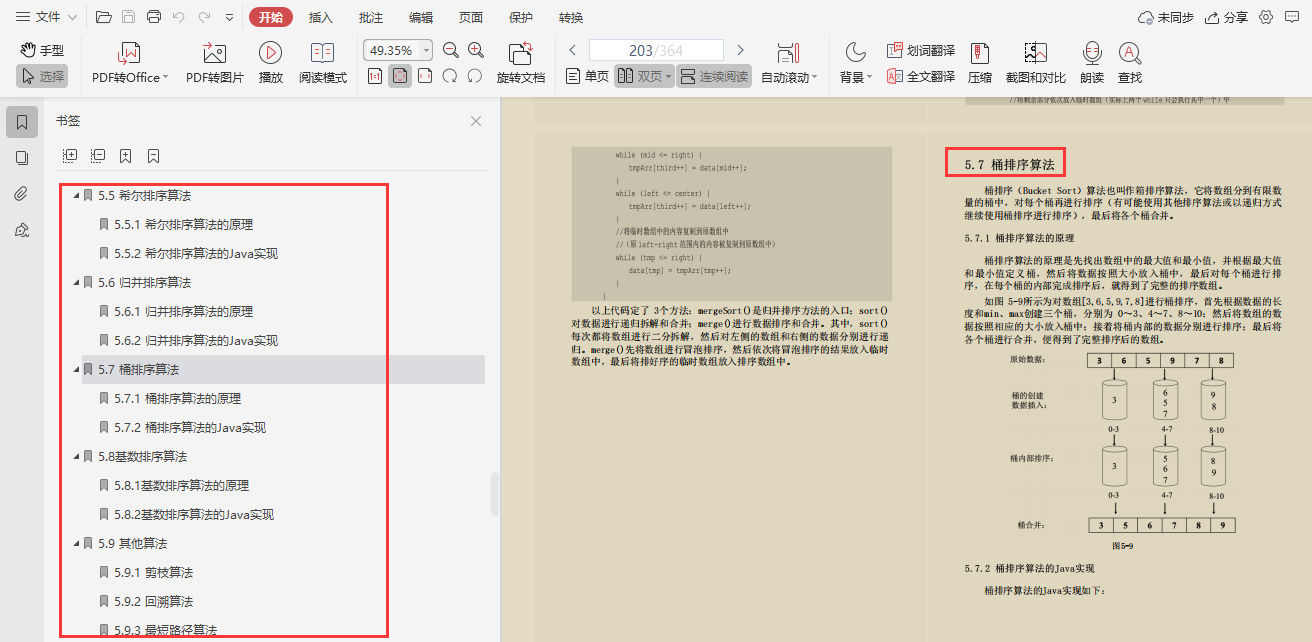Click the 划词翻译 word translation tool
1312x642 pixels.
tap(921, 50)
